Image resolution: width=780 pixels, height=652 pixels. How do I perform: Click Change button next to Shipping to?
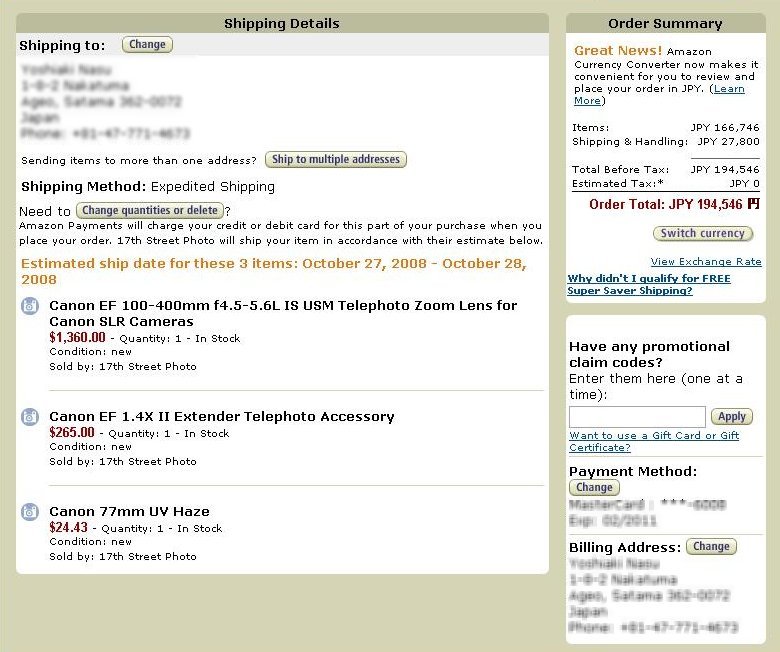[147, 44]
